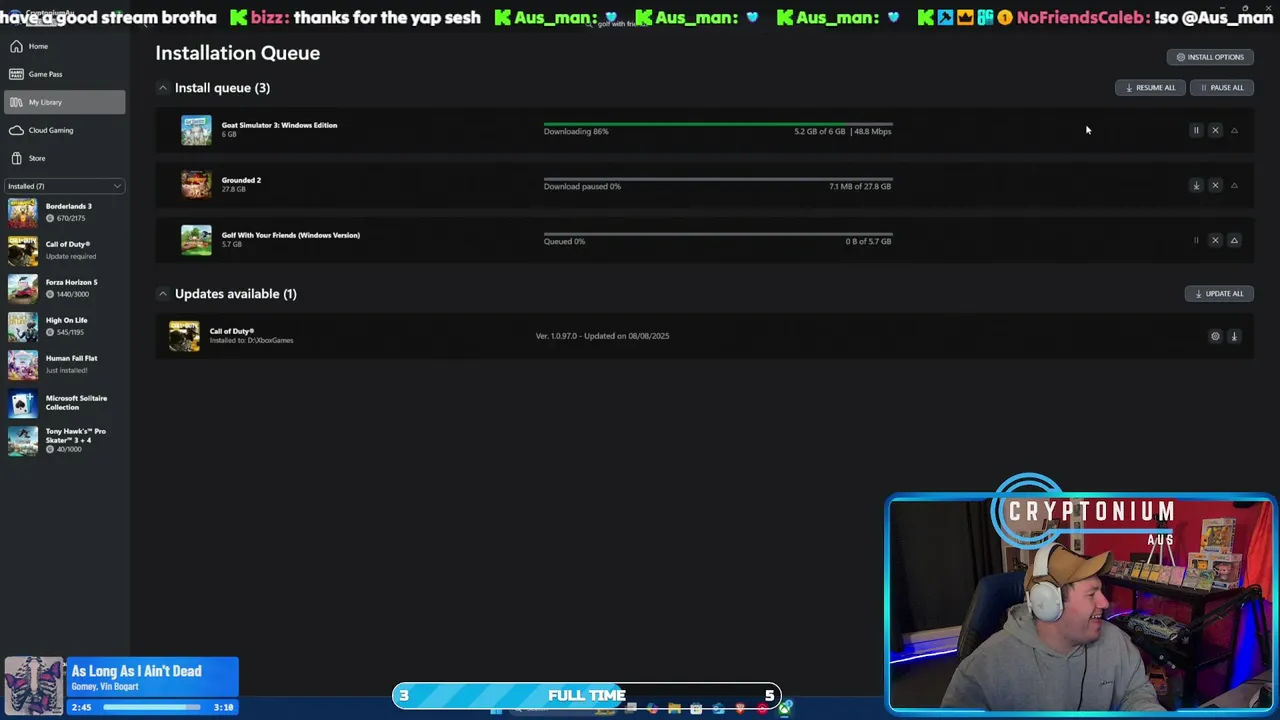This screenshot has width=1280, height=720.
Task: Click the Goat Simulator 3 queue thumbnail
Action: click(196, 130)
